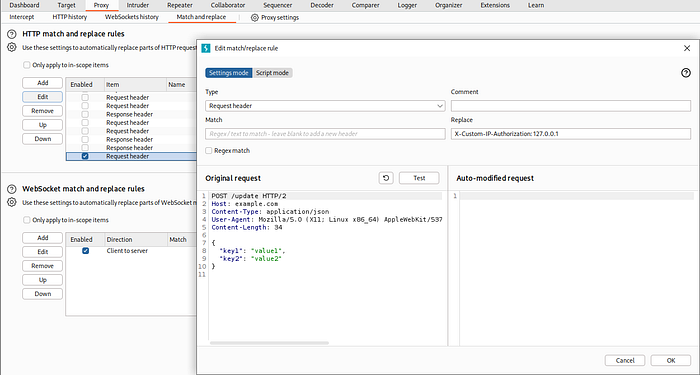Switch to the Intercept sub-tab
This screenshot has height=375, width=700.
pyautogui.click(x=22, y=17)
